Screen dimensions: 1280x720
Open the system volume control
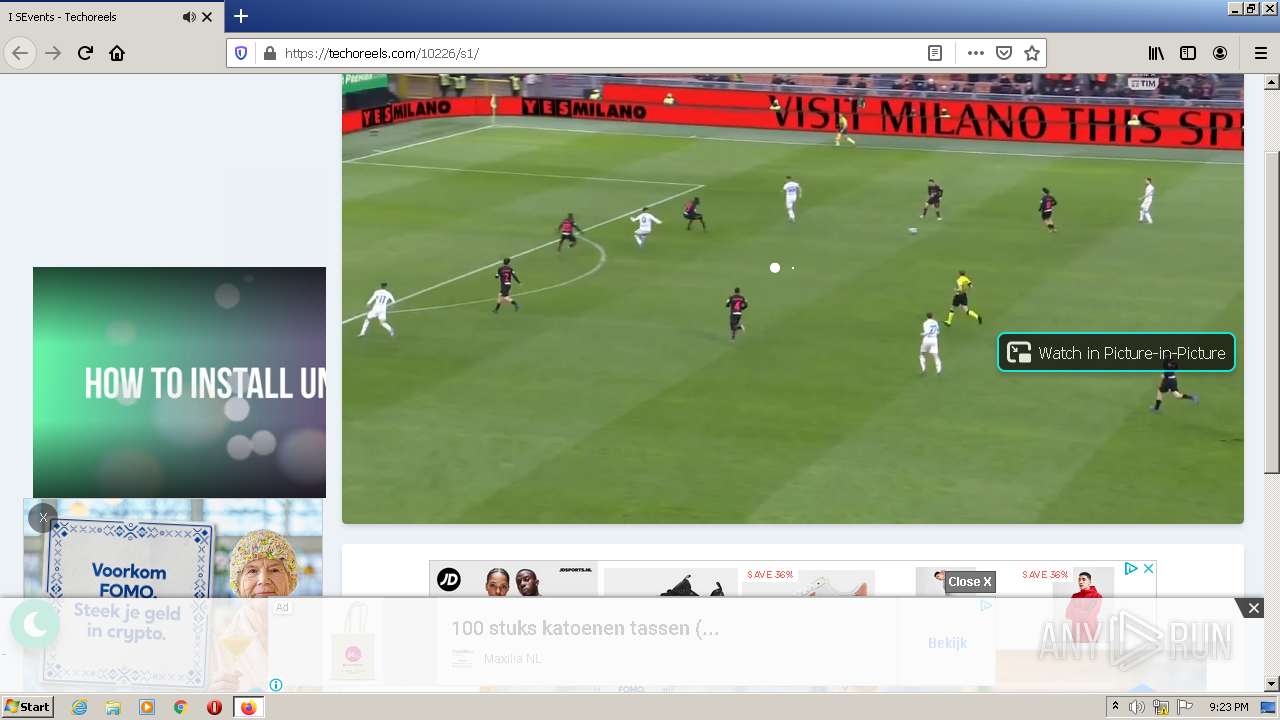click(x=1137, y=707)
